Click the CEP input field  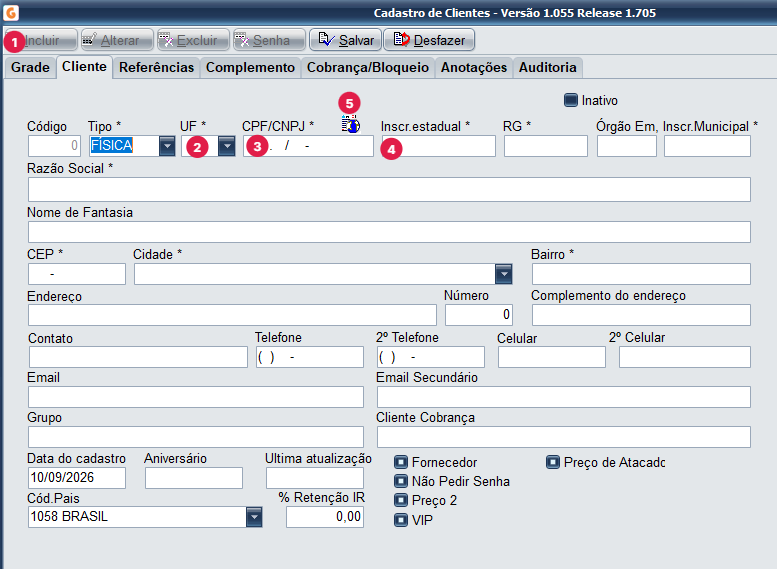point(77,274)
